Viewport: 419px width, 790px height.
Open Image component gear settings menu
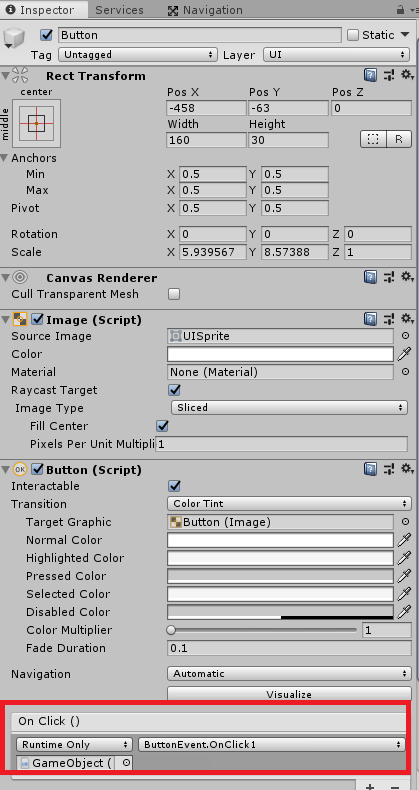(x=407, y=319)
